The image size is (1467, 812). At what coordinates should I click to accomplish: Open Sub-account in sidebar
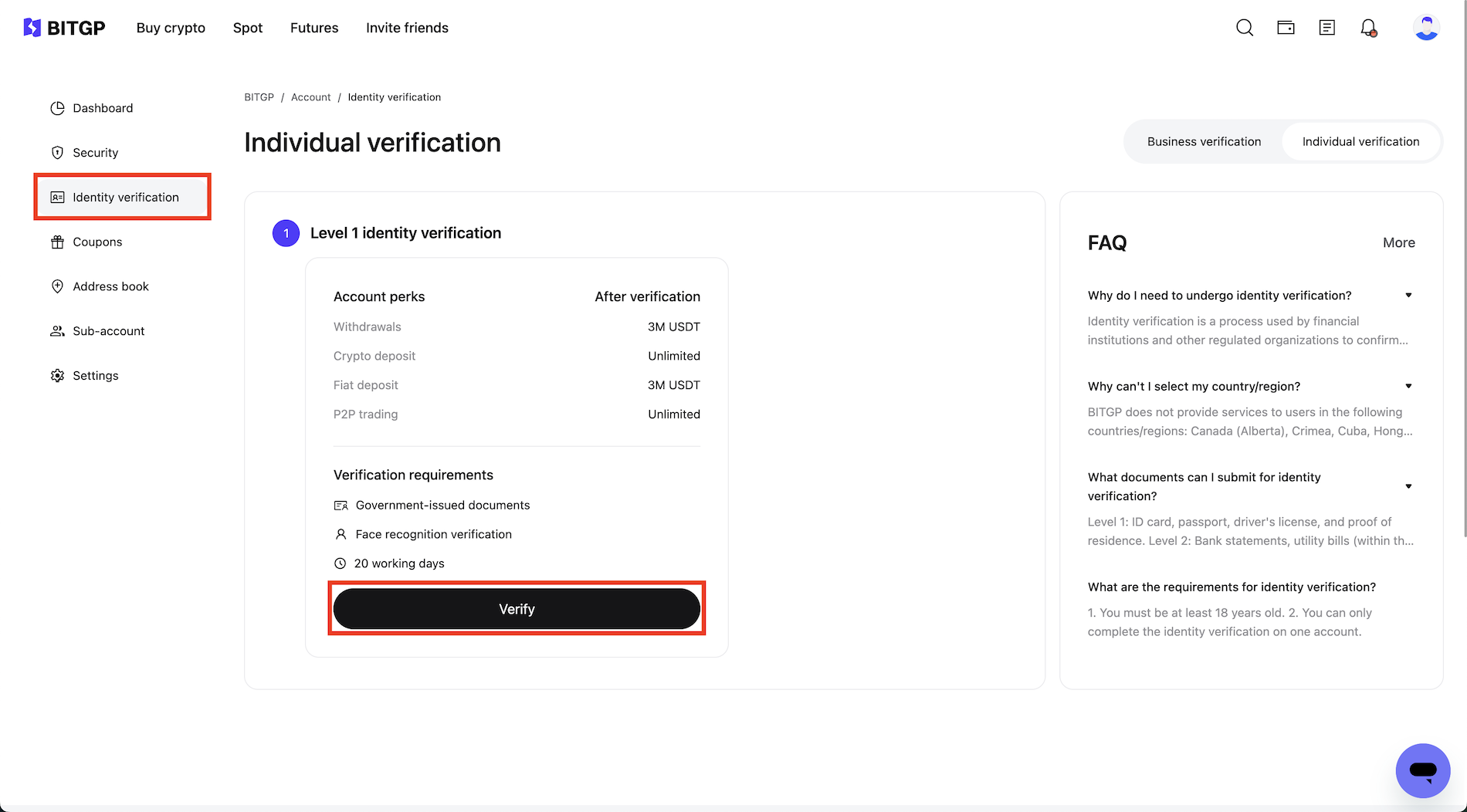pyautogui.click(x=122, y=331)
